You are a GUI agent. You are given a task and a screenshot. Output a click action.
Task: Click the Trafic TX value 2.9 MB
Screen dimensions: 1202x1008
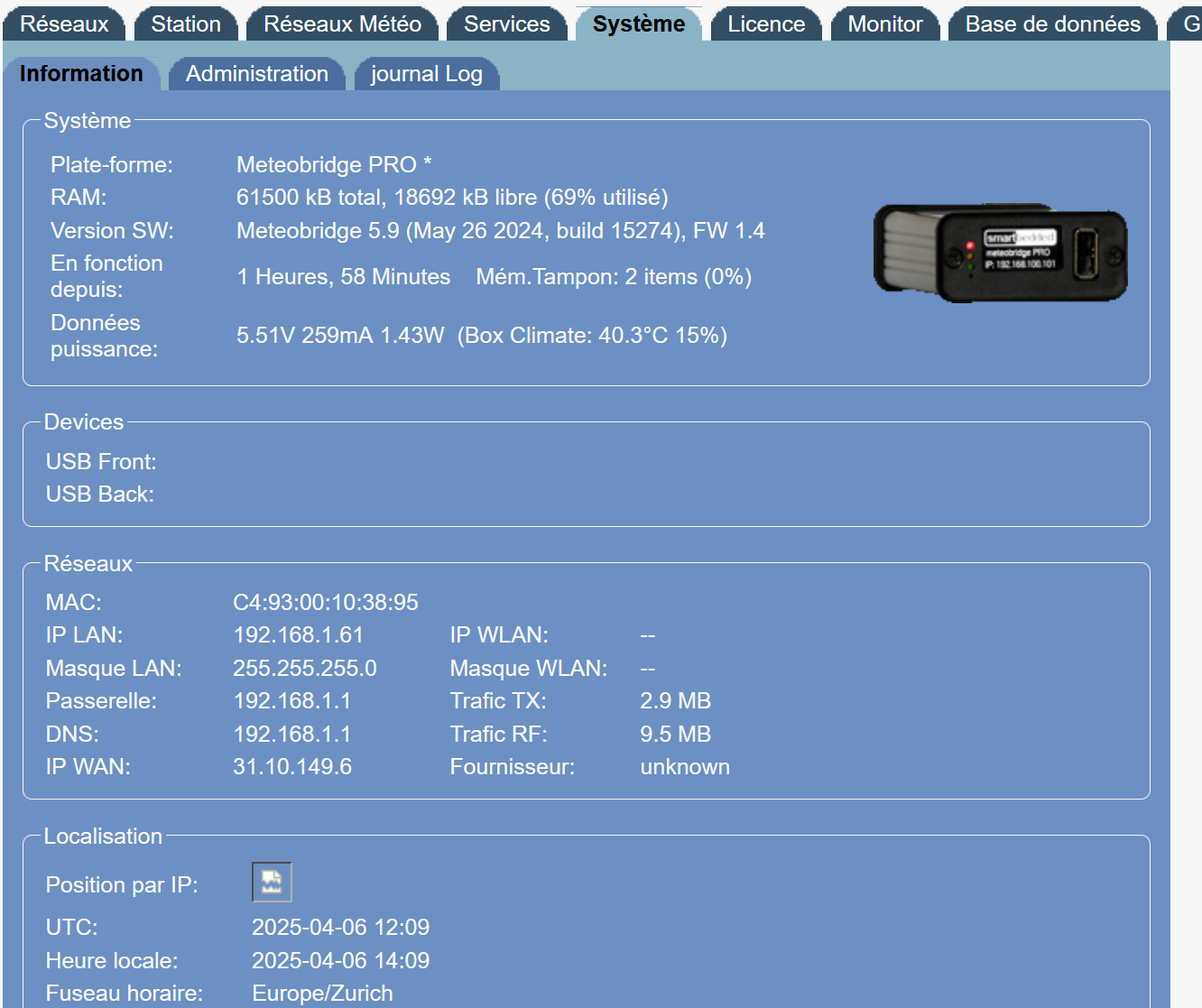676,701
